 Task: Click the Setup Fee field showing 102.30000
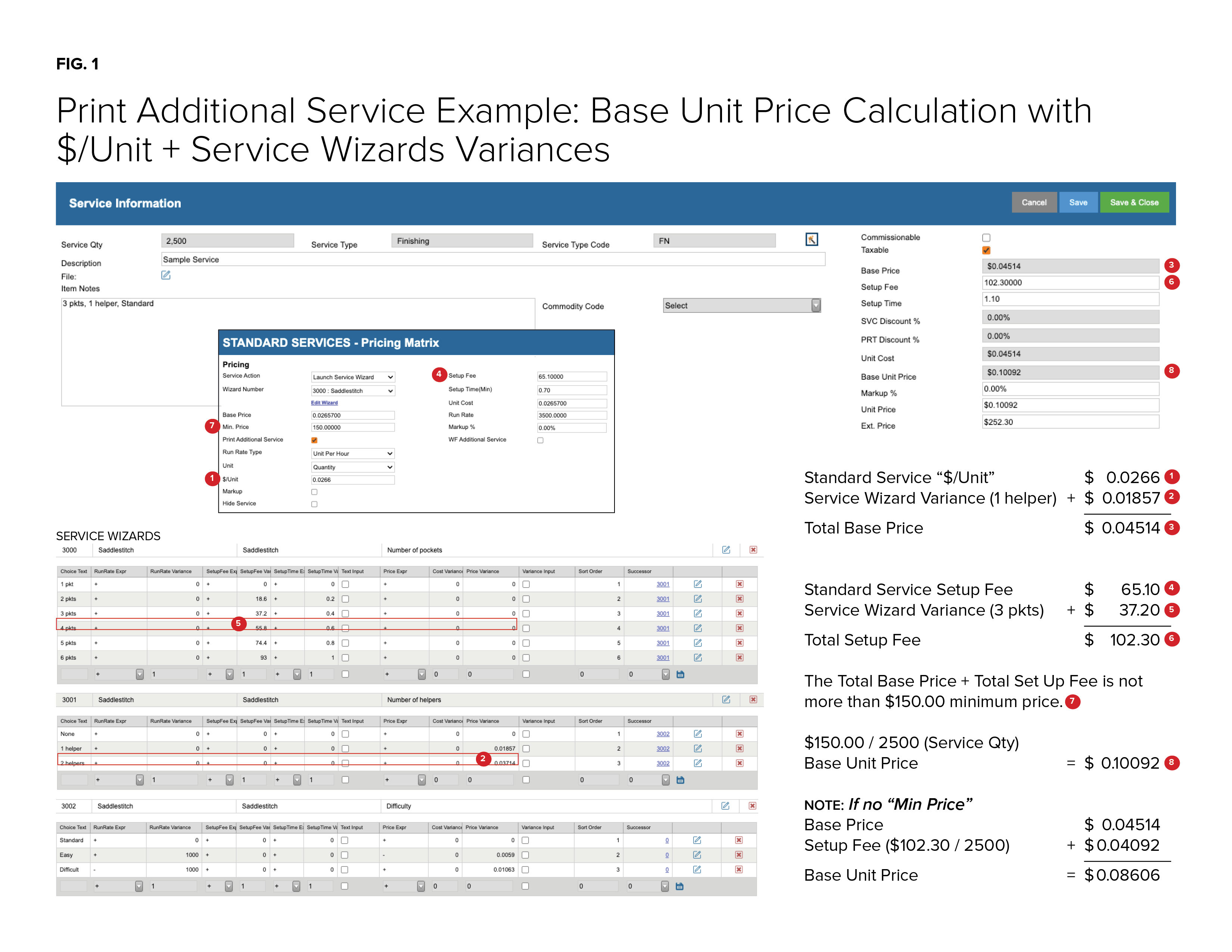(x=1070, y=283)
